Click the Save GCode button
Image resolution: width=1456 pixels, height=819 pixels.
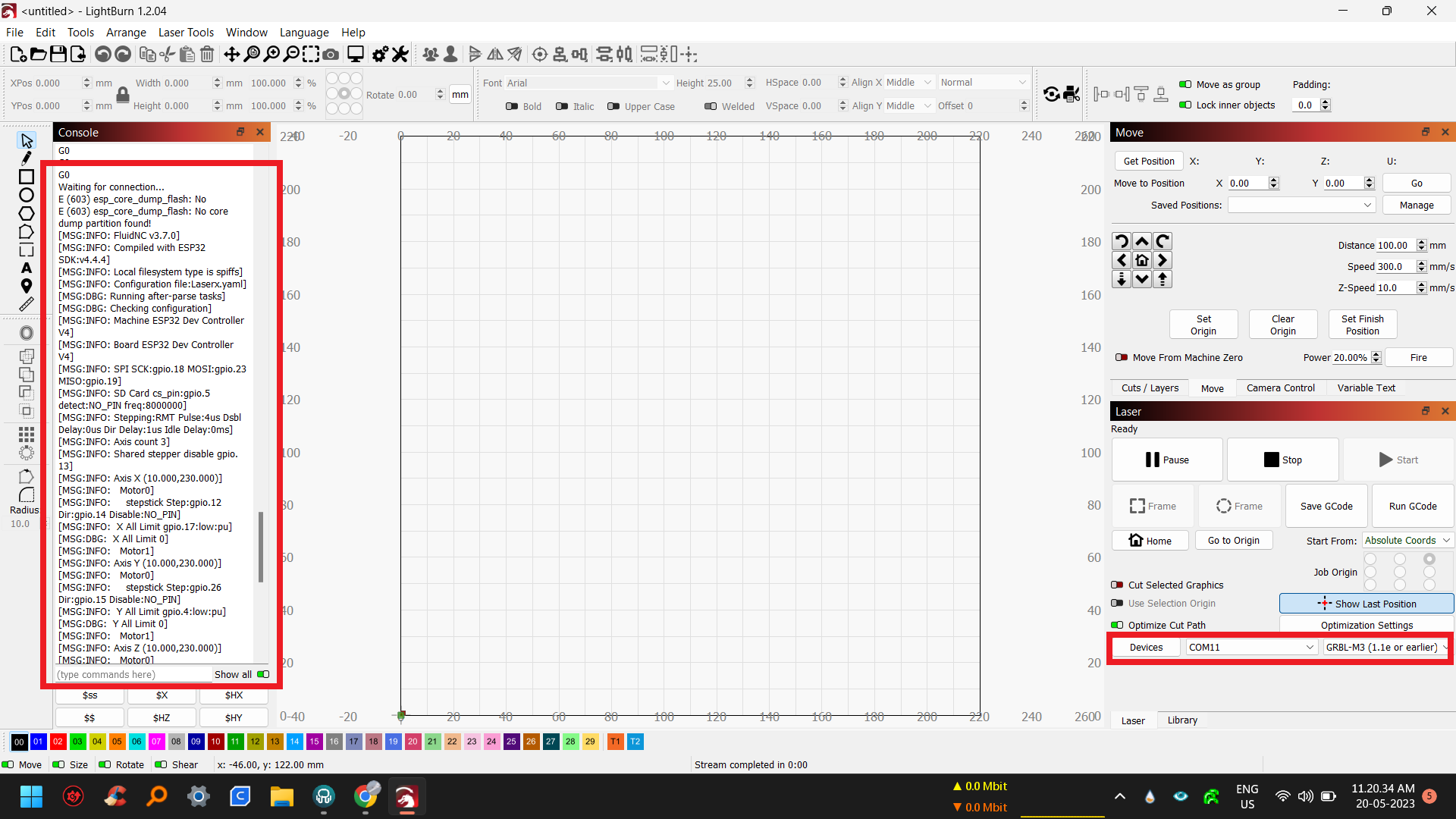(x=1326, y=507)
